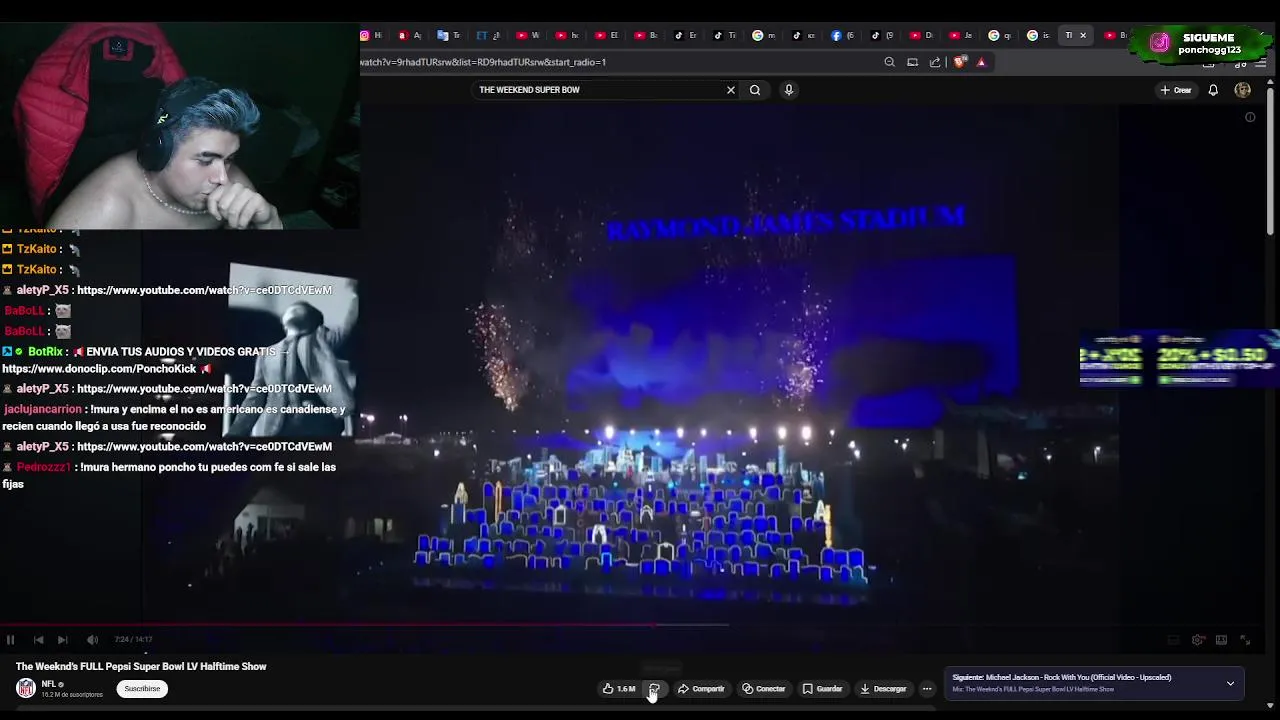Viewport: 1280px width, 720px height.
Task: Open the NFL channel name link
Action: tap(49, 684)
